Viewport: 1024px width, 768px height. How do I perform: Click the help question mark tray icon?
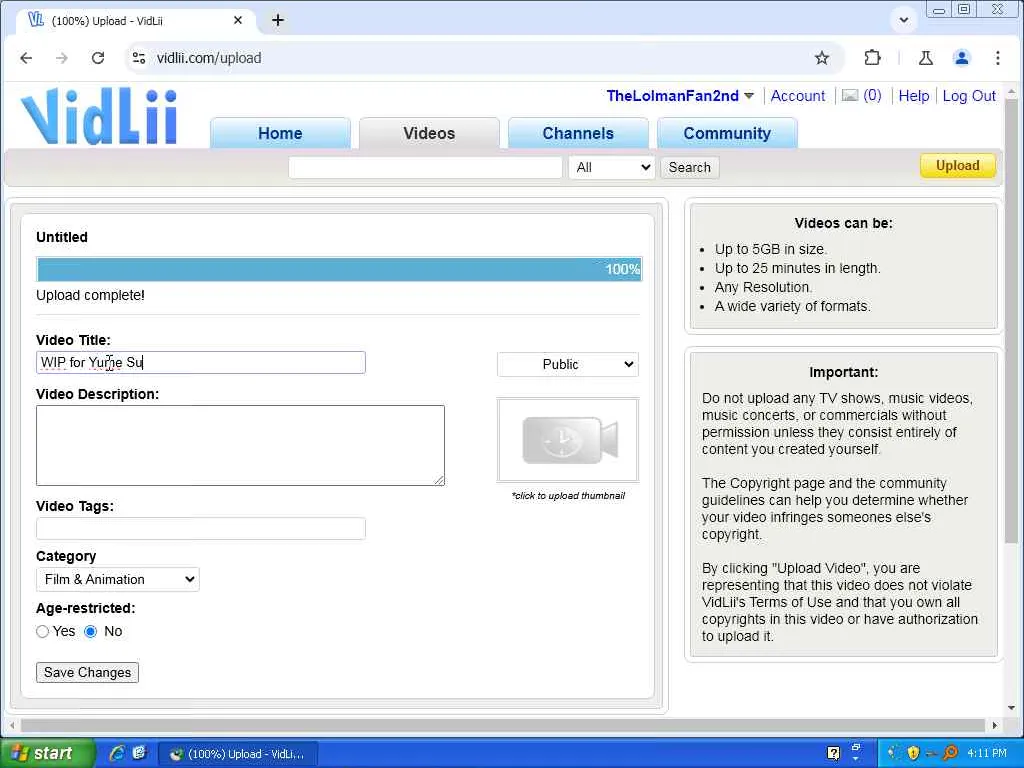(833, 753)
